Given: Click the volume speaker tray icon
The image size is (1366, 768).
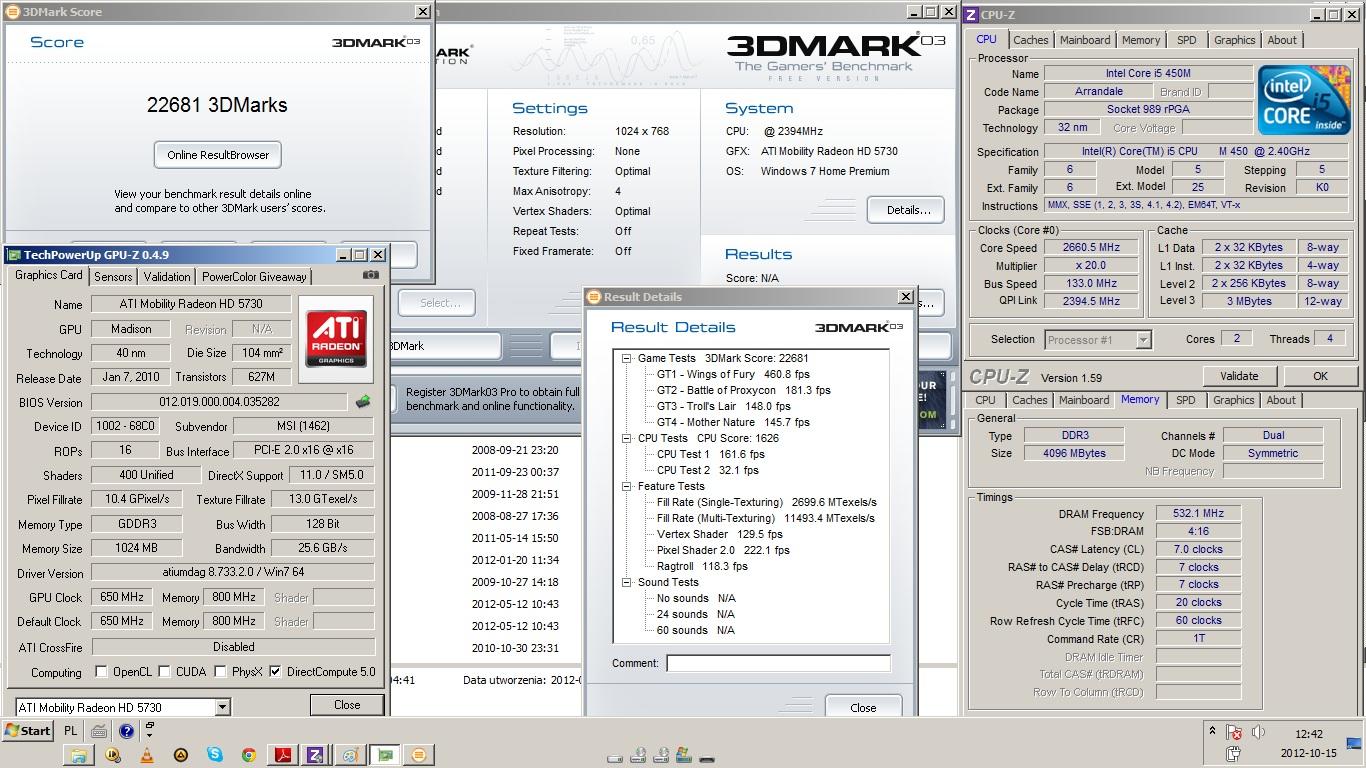Looking at the screenshot, I should (1258, 733).
